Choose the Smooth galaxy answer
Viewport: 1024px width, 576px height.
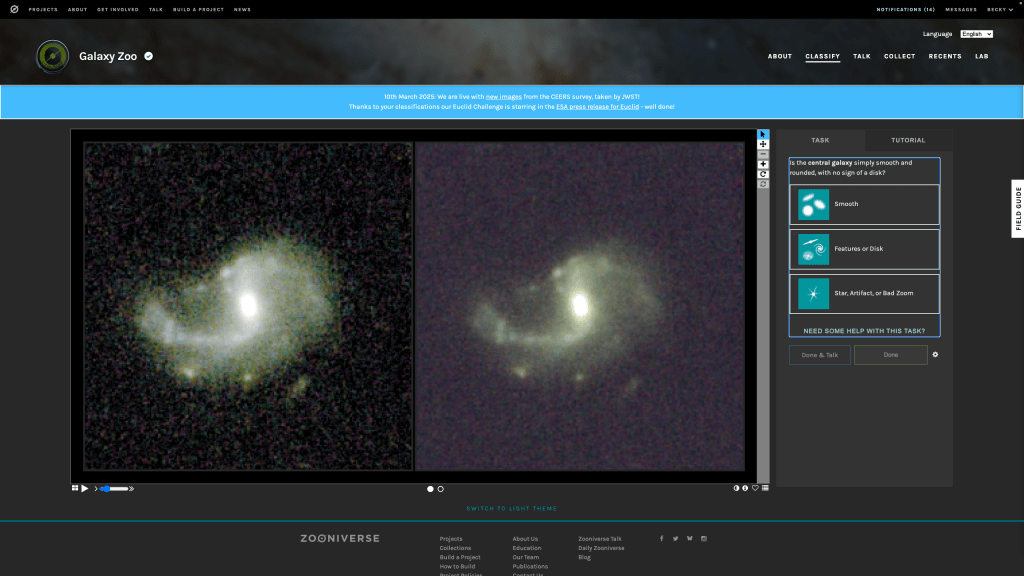coord(864,204)
